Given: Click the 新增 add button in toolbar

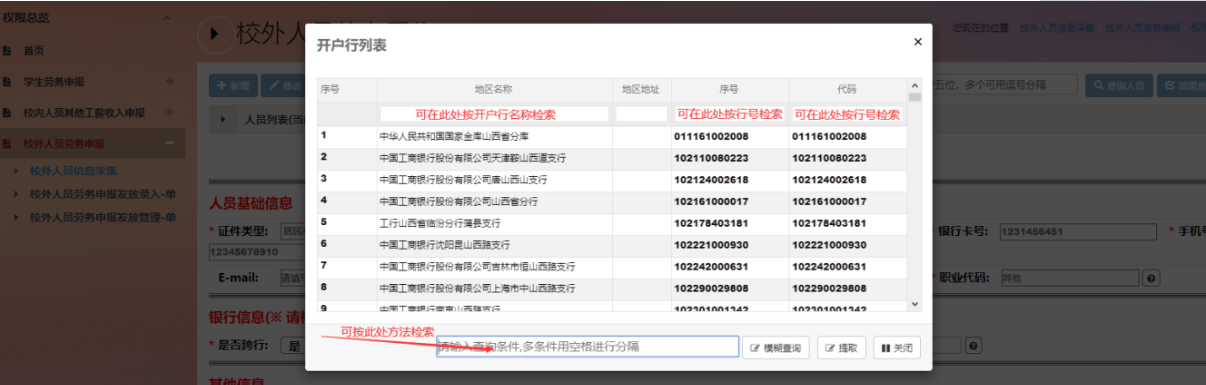Looking at the screenshot, I should tap(234, 87).
